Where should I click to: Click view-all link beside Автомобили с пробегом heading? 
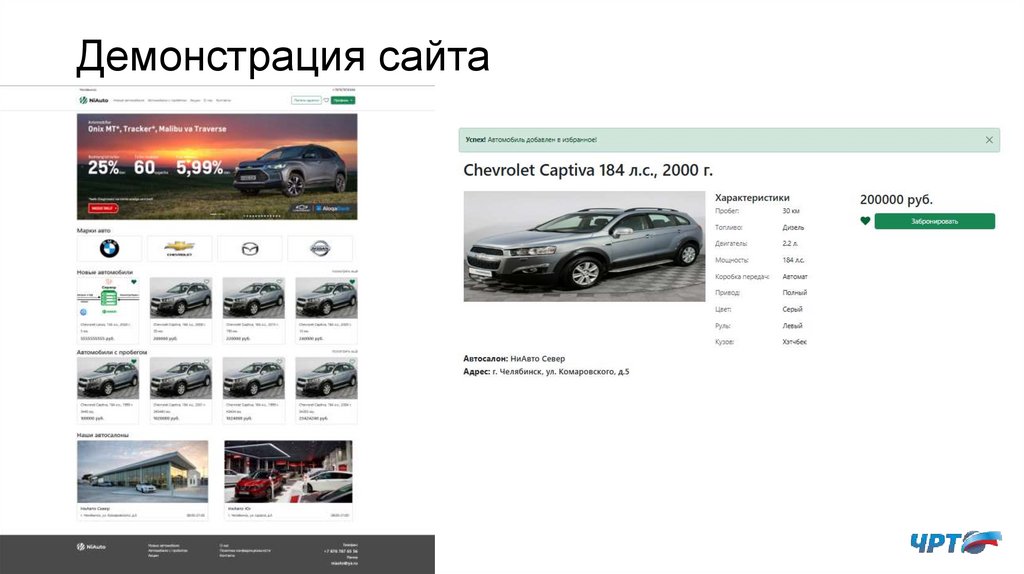pyautogui.click(x=345, y=351)
